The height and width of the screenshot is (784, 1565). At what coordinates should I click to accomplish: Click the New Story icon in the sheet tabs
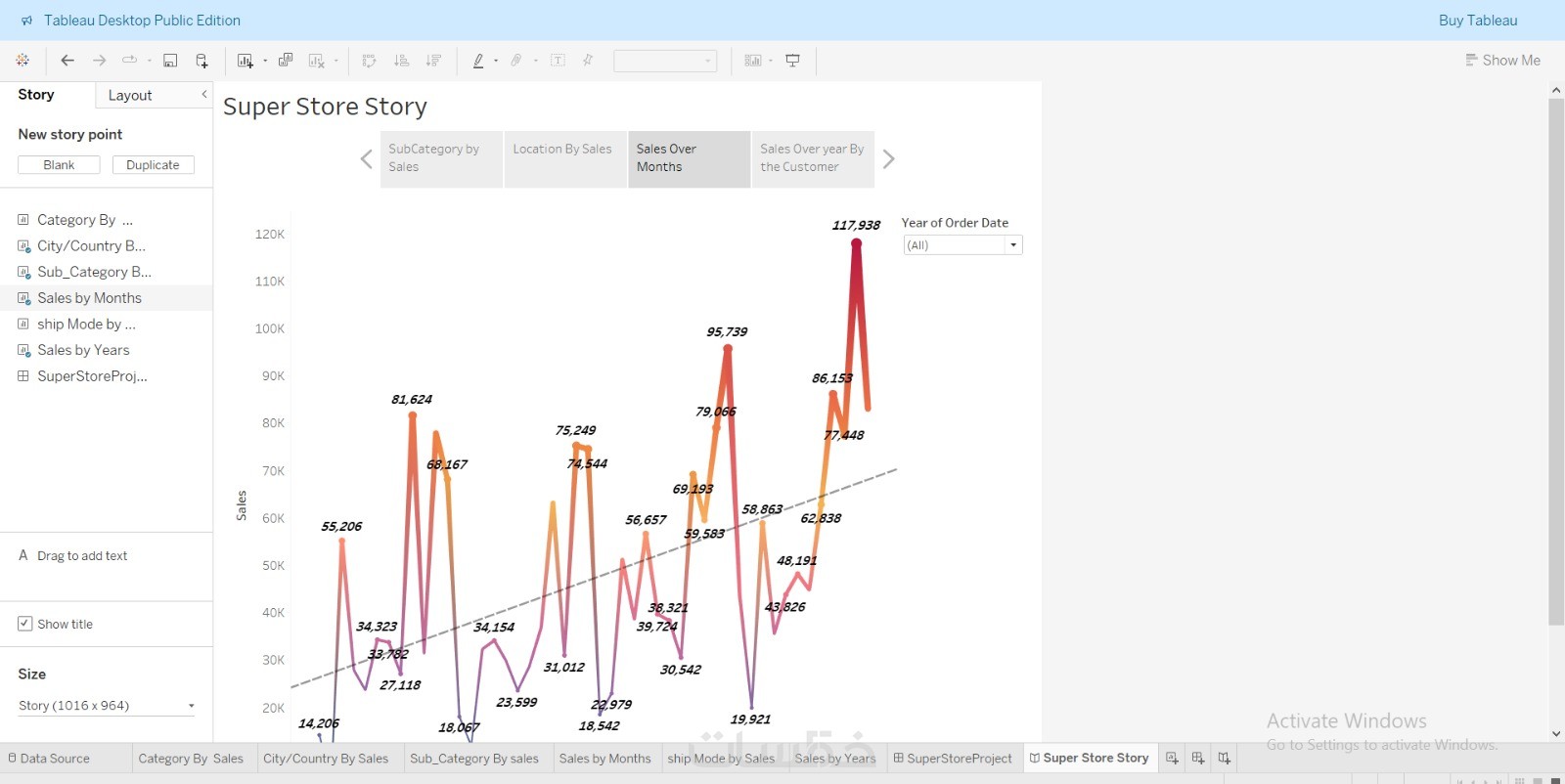[x=1224, y=758]
